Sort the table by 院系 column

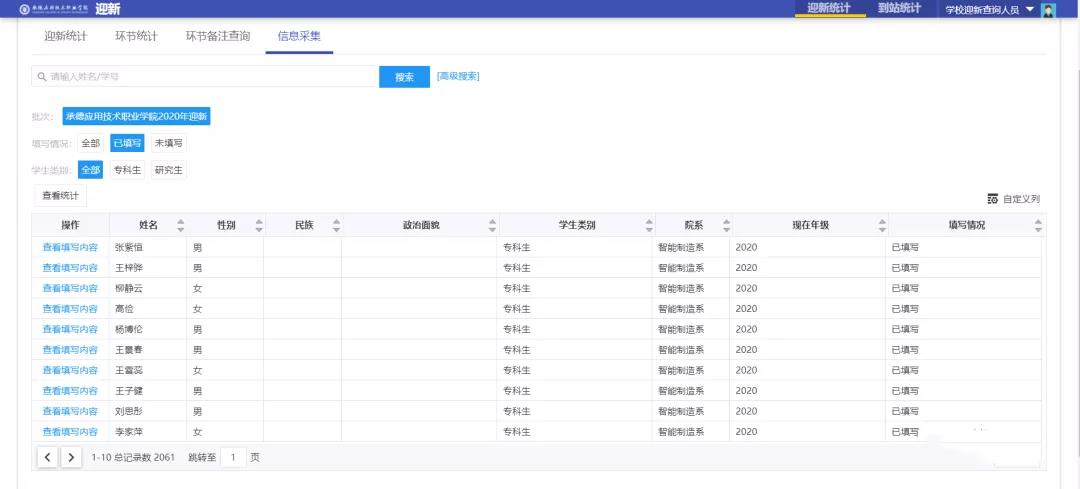(726, 225)
